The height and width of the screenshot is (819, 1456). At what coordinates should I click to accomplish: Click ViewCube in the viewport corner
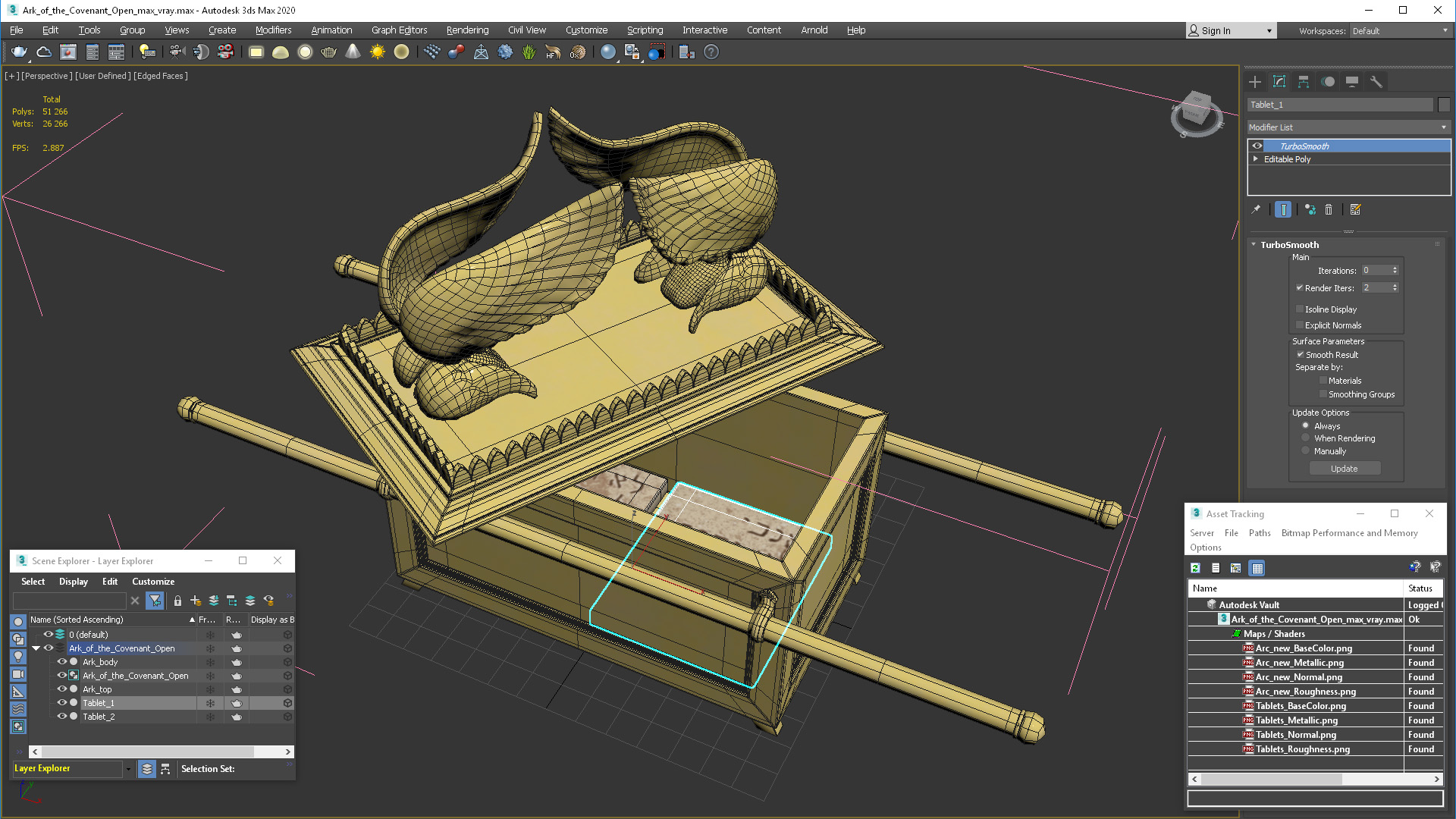[x=1196, y=113]
